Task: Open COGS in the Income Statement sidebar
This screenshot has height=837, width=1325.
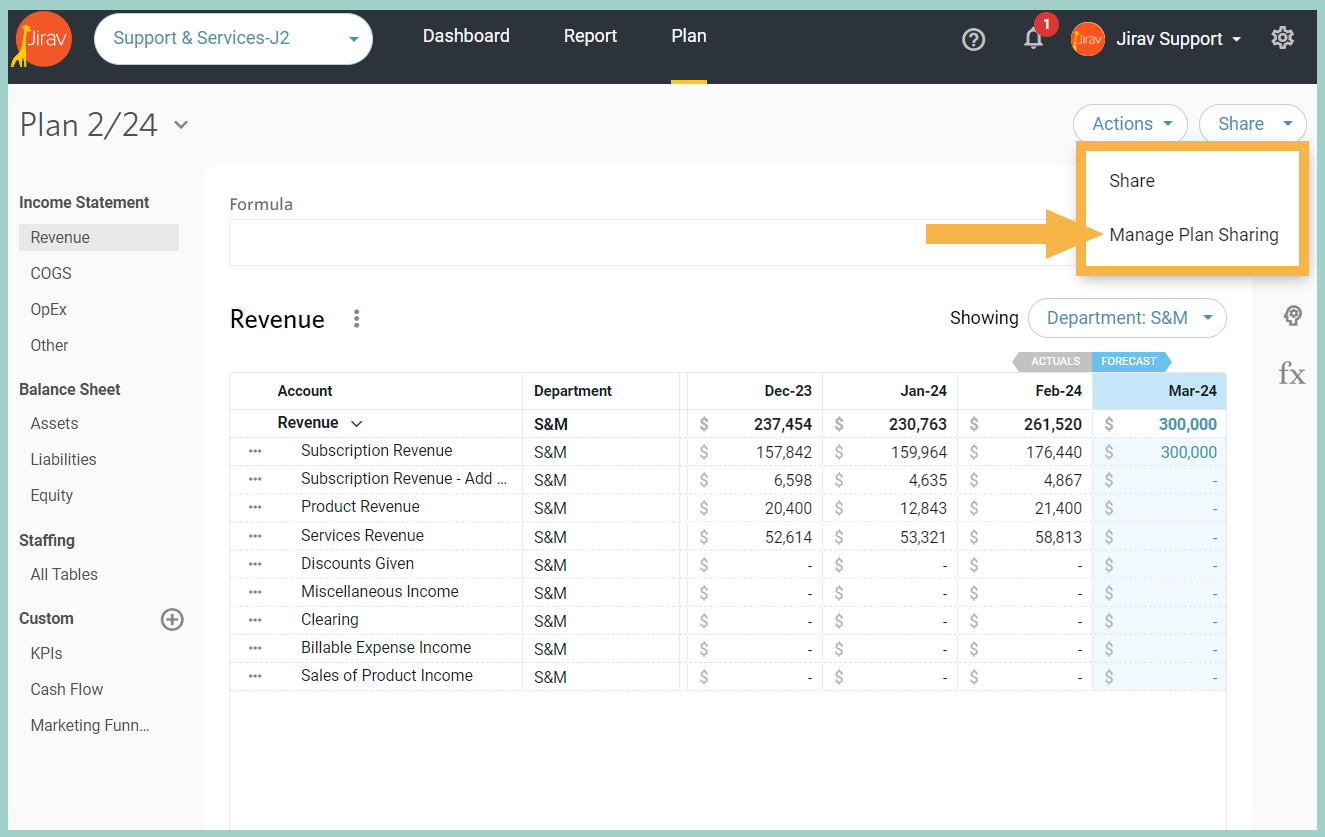Action: (51, 273)
